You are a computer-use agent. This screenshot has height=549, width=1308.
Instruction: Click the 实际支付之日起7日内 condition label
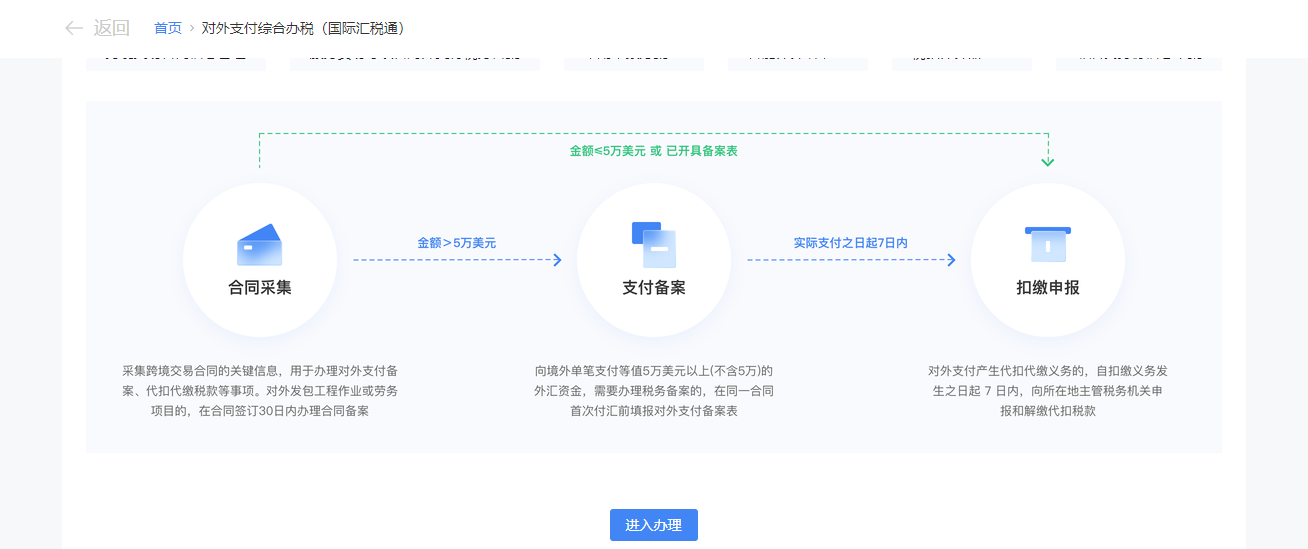(x=850, y=243)
